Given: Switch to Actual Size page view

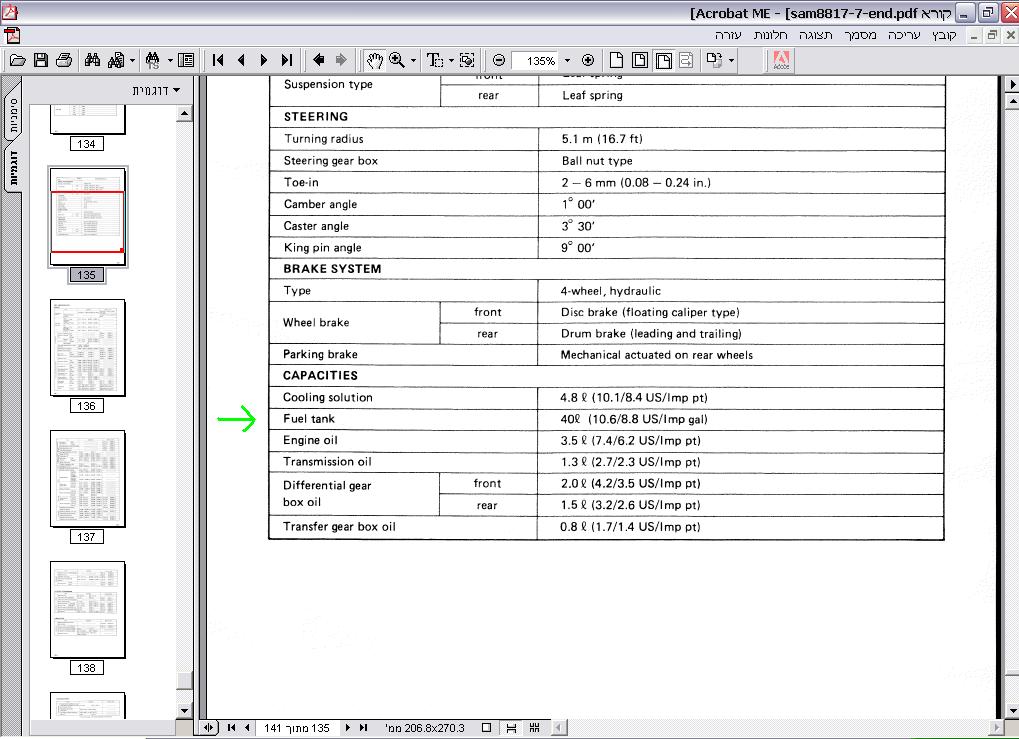Looking at the screenshot, I should [617, 61].
